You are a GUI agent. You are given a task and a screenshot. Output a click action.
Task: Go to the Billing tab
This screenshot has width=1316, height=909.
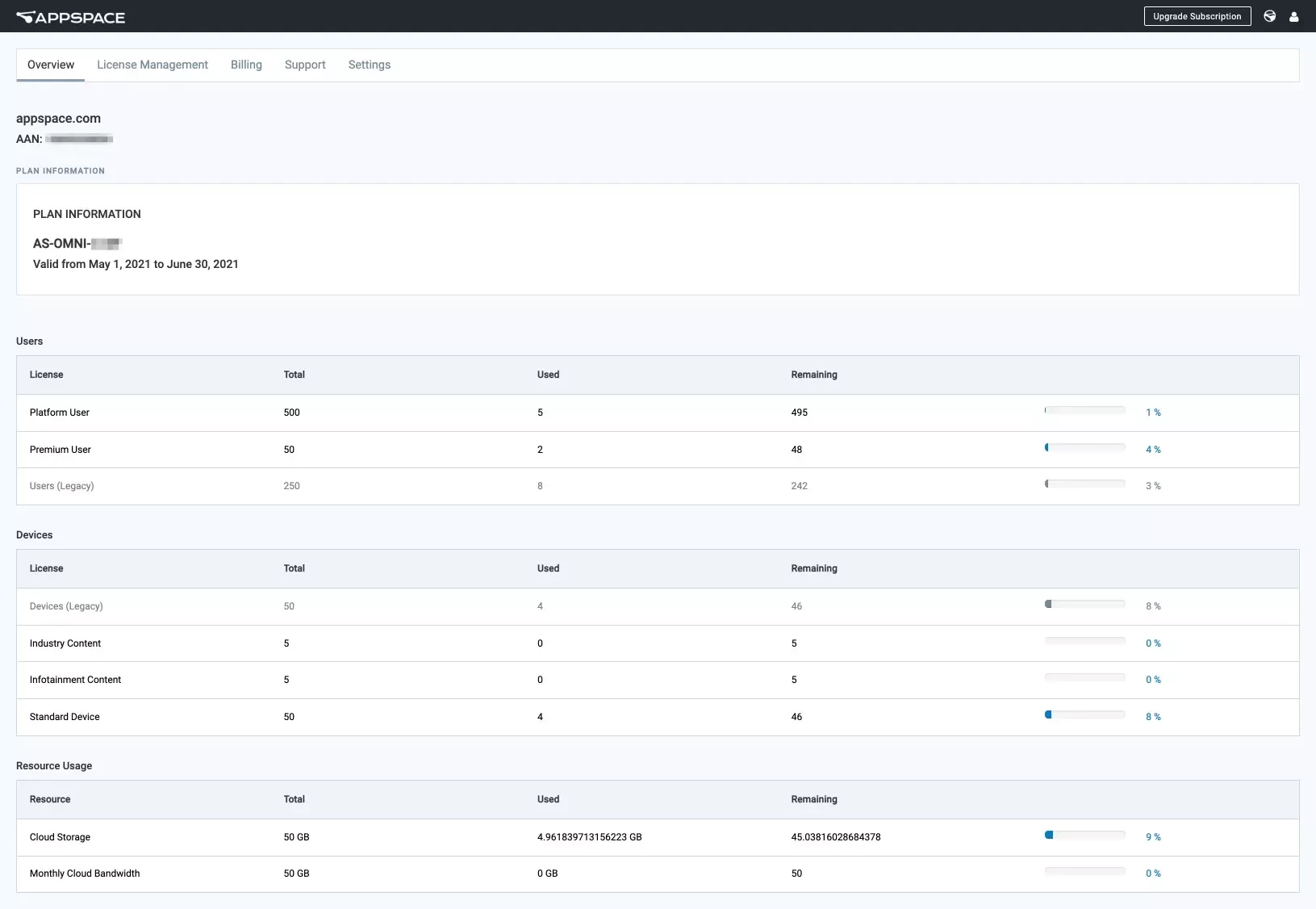point(246,65)
